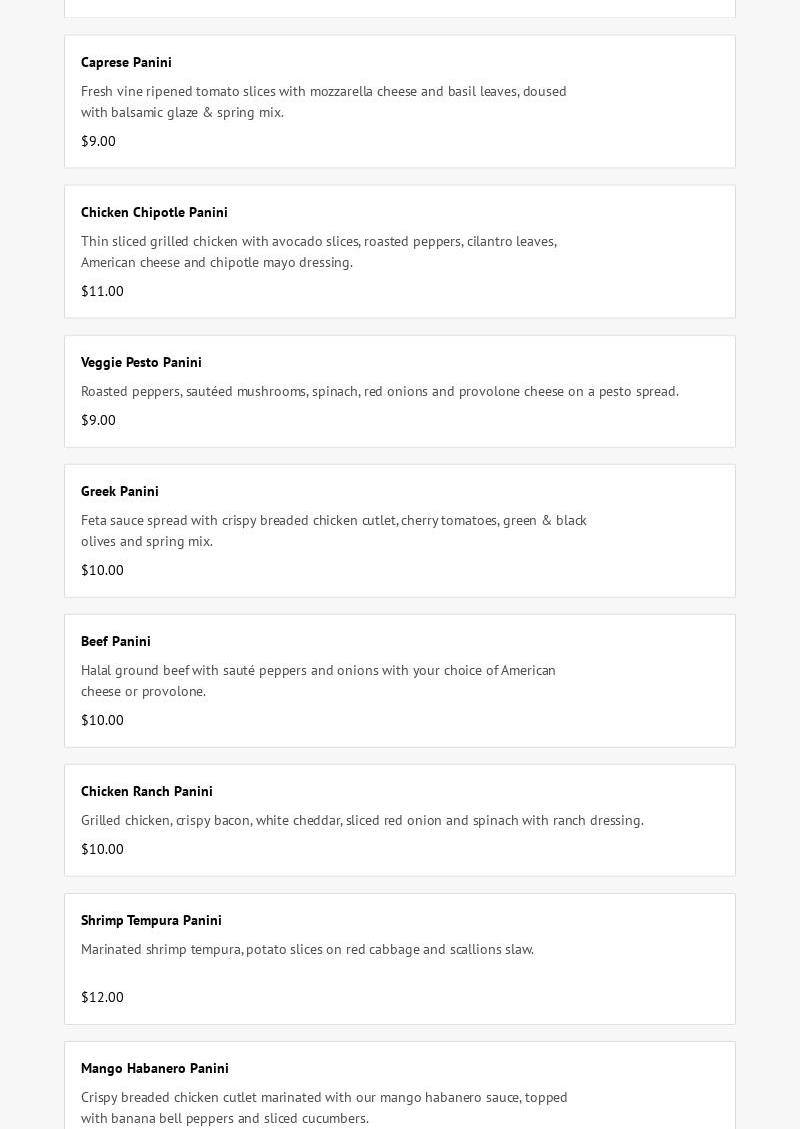
Task: Click the Veggie Pesto Panini heading
Action: click(141, 362)
